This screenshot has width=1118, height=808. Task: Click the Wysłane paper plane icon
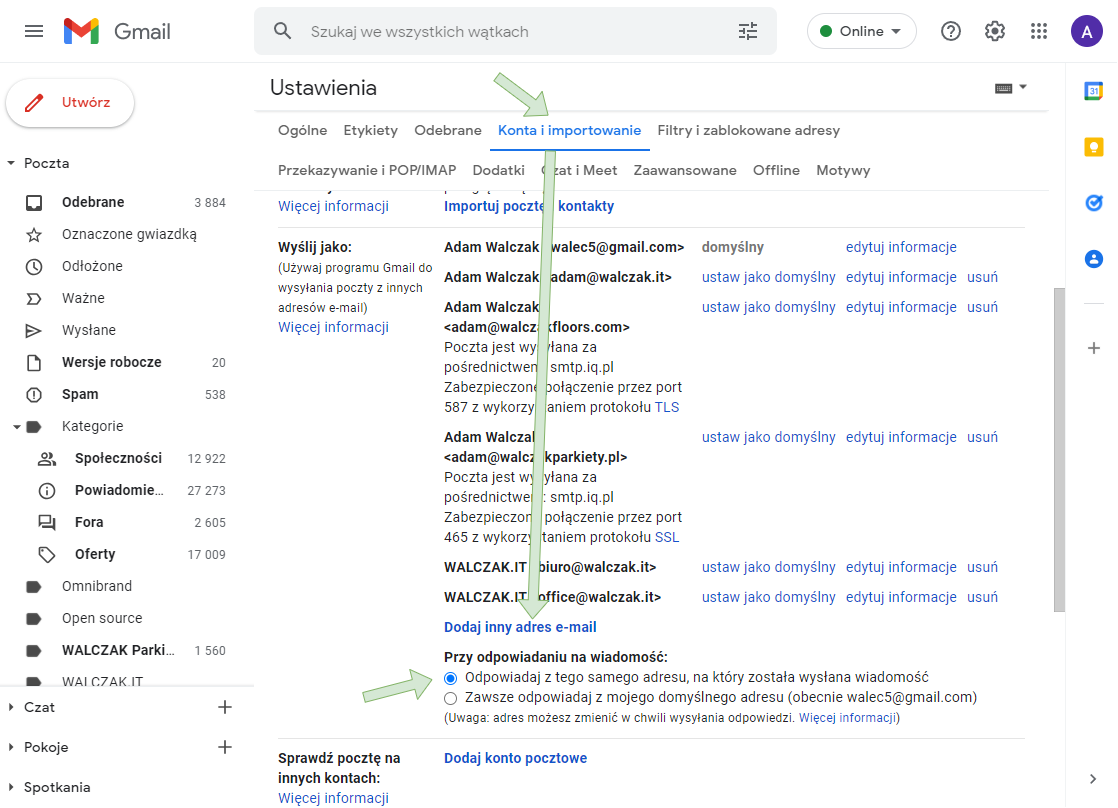click(x=34, y=331)
